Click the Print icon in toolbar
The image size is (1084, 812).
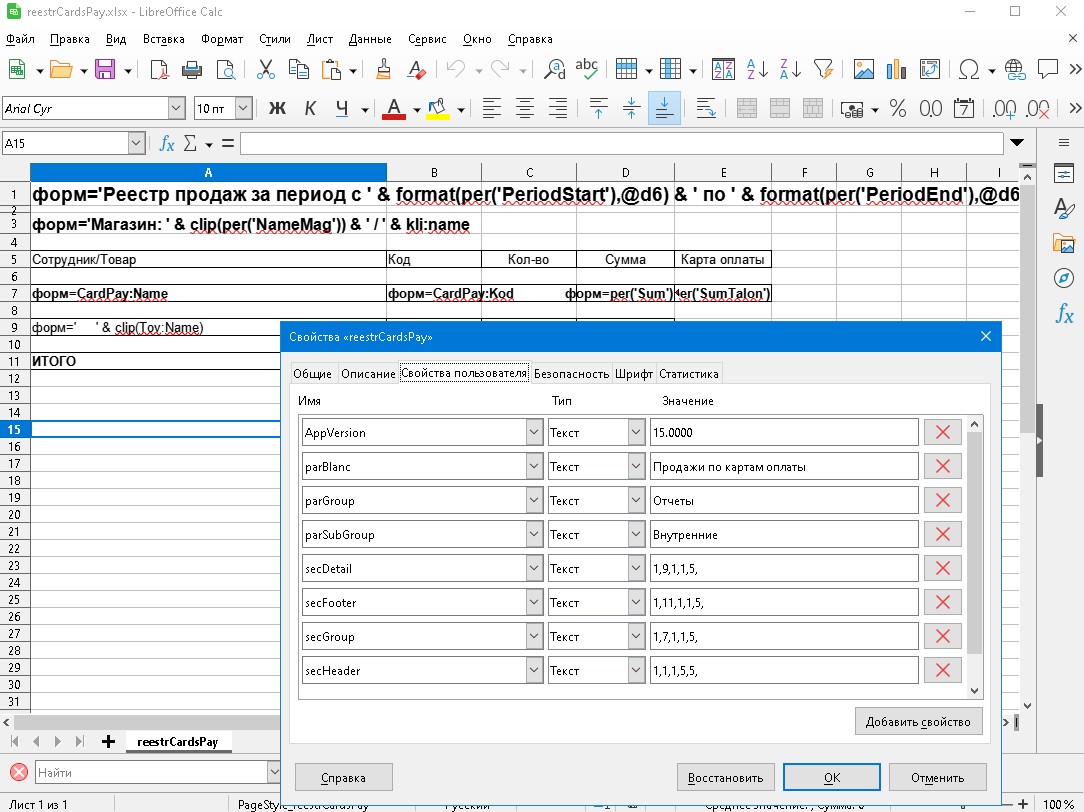pos(192,70)
